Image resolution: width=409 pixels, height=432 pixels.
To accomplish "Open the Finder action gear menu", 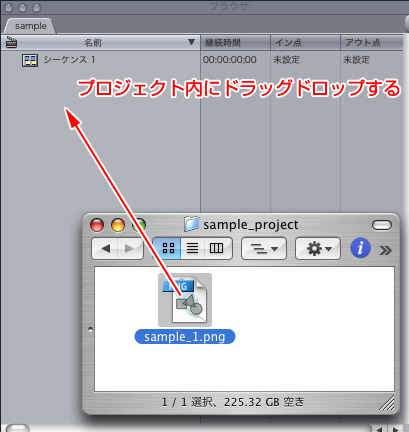I will tap(318, 248).
